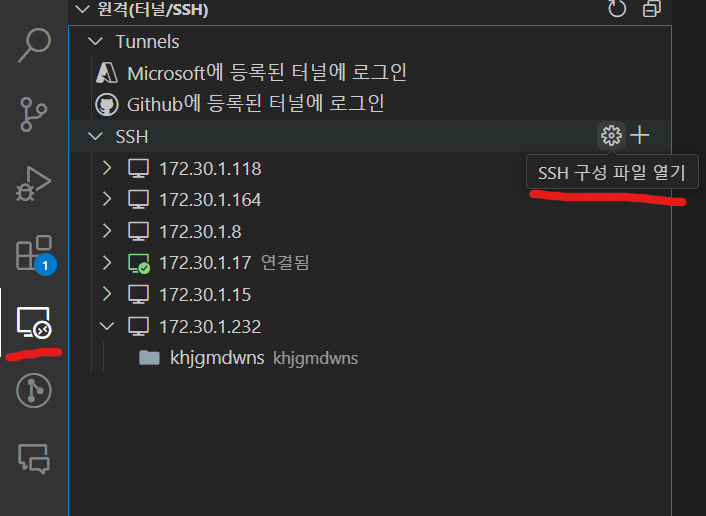Open the Remote Explorer view icon

point(34,322)
